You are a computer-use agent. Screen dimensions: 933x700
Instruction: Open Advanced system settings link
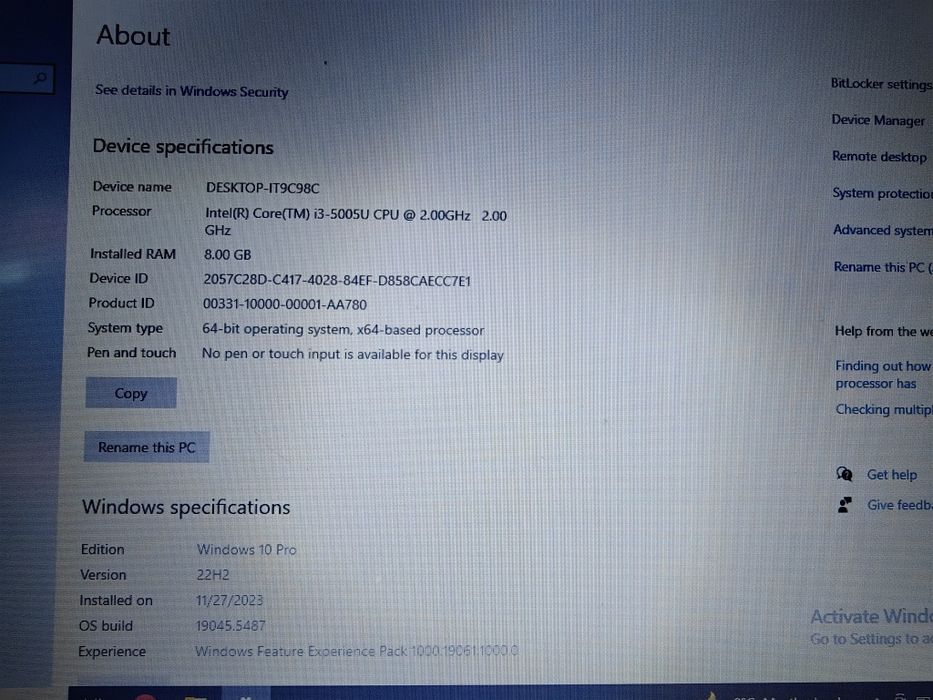click(882, 230)
